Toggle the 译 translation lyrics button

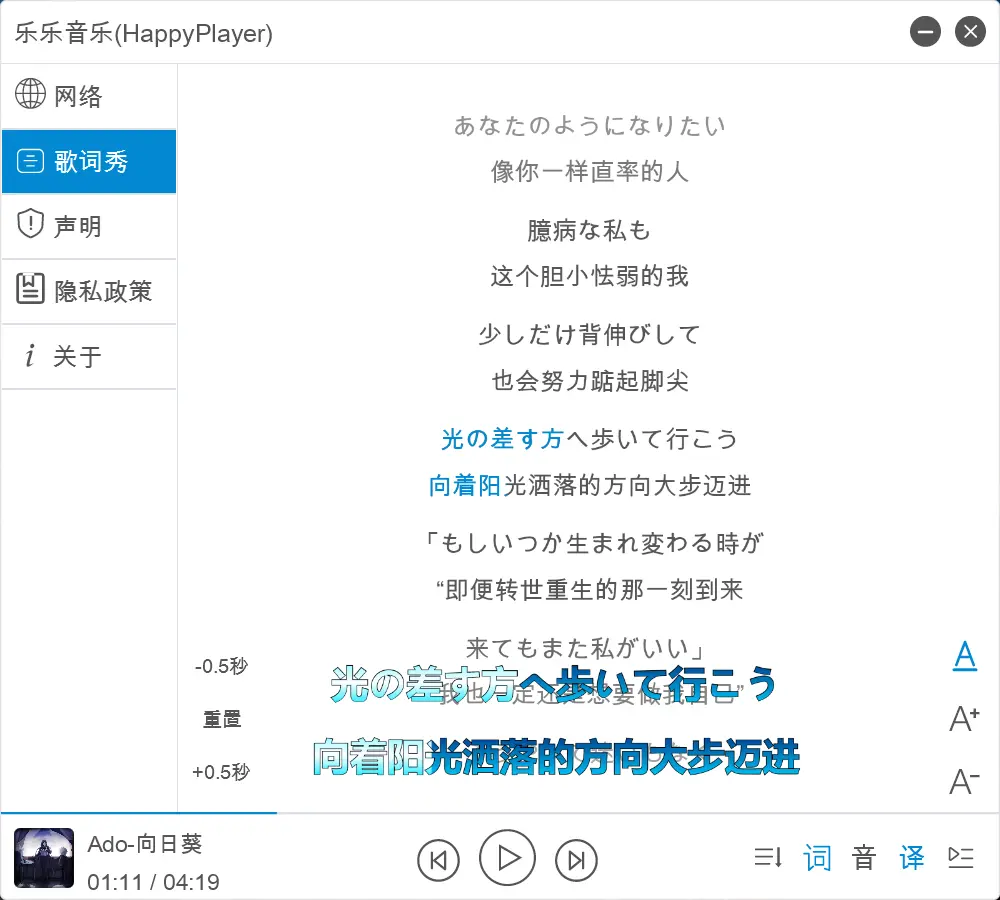(x=912, y=858)
